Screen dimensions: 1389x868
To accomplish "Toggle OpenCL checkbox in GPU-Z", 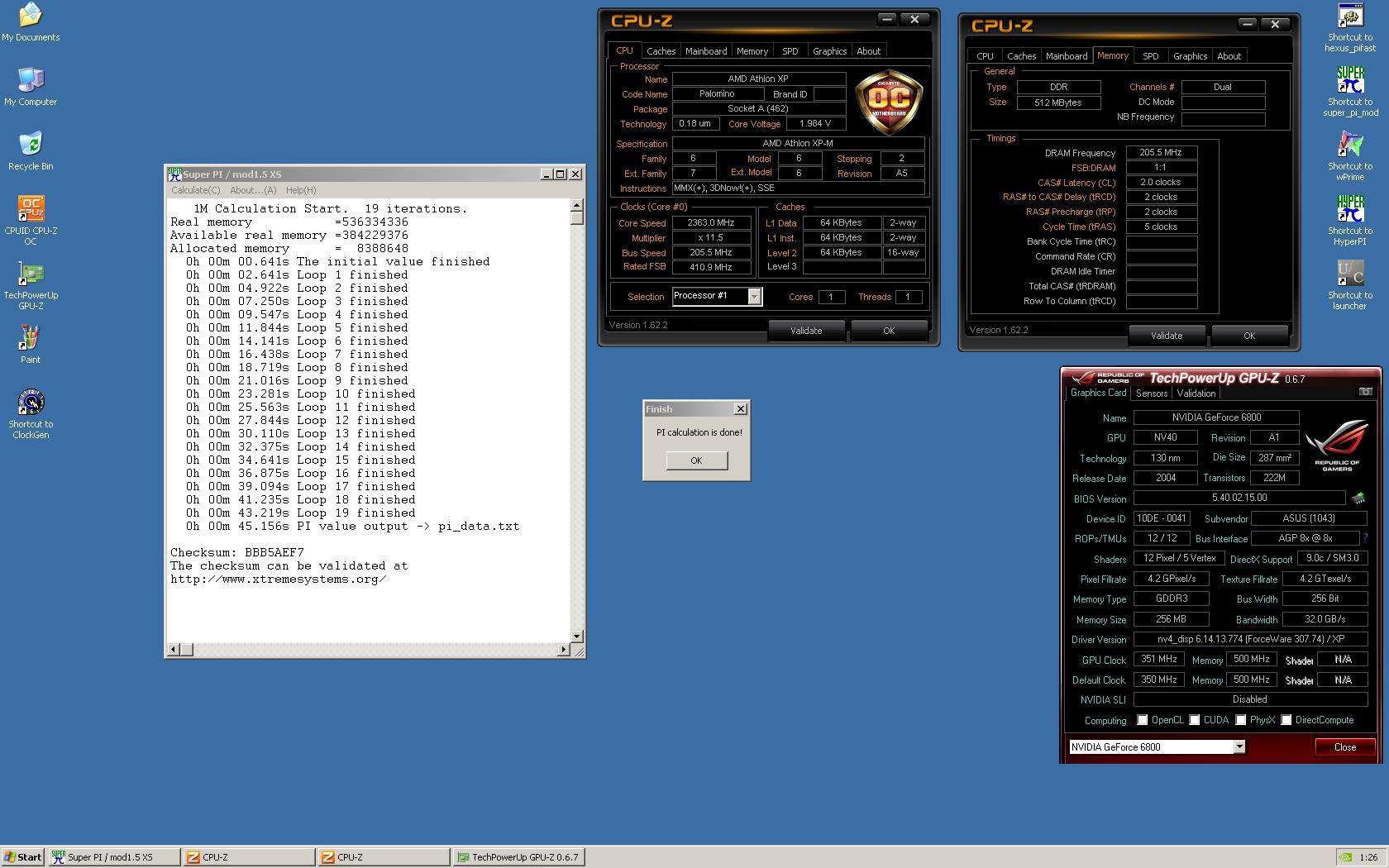I will pyautogui.click(x=1143, y=720).
